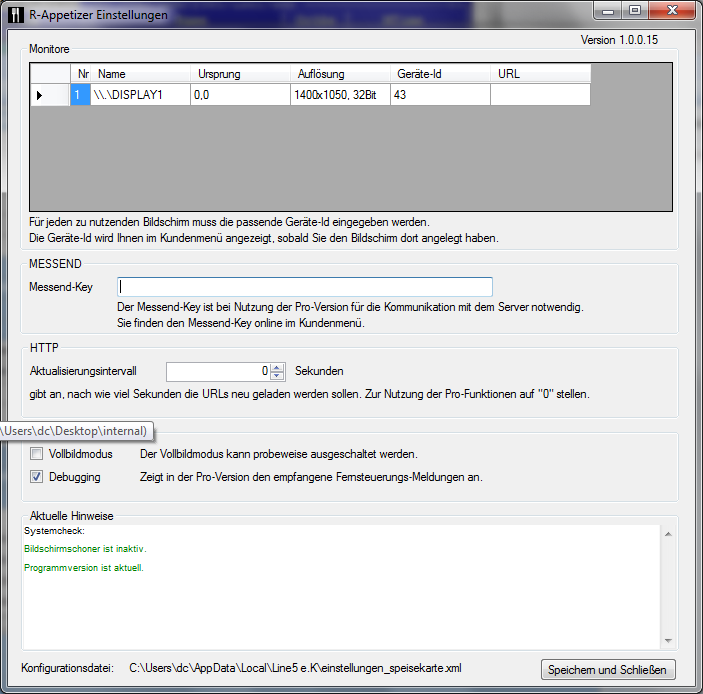The image size is (703, 694).
Task: Uncheck the Debugging checkbox
Action: tap(36, 477)
